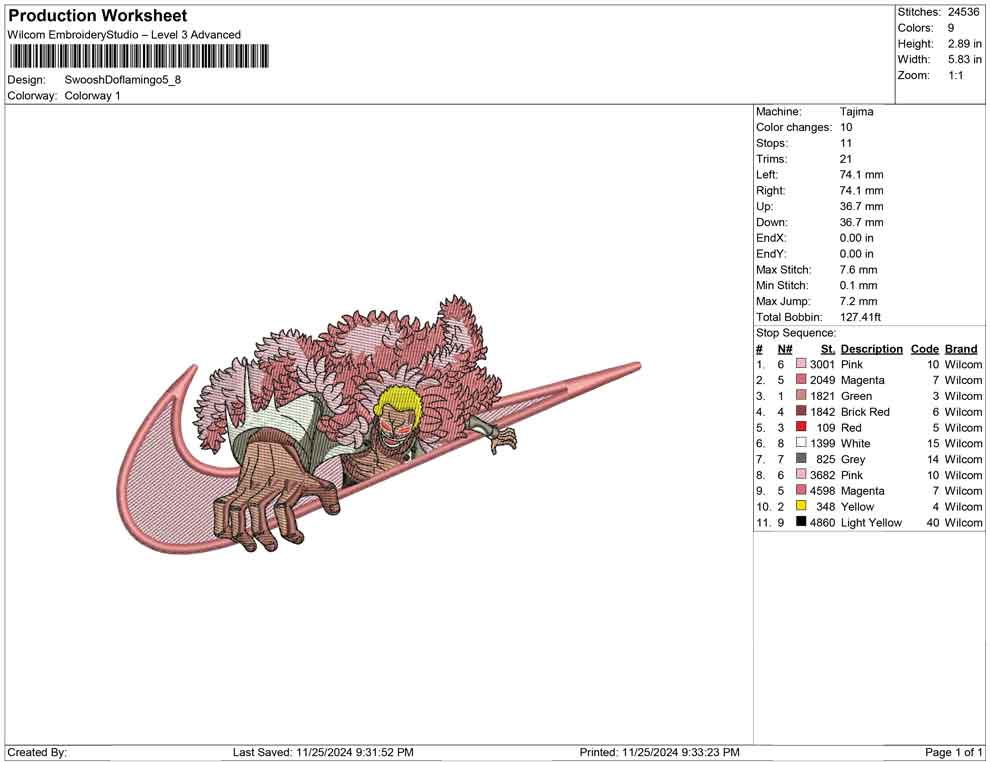This screenshot has width=990, height=762.
Task: Click the 'Brand' column header
Action: [961, 349]
